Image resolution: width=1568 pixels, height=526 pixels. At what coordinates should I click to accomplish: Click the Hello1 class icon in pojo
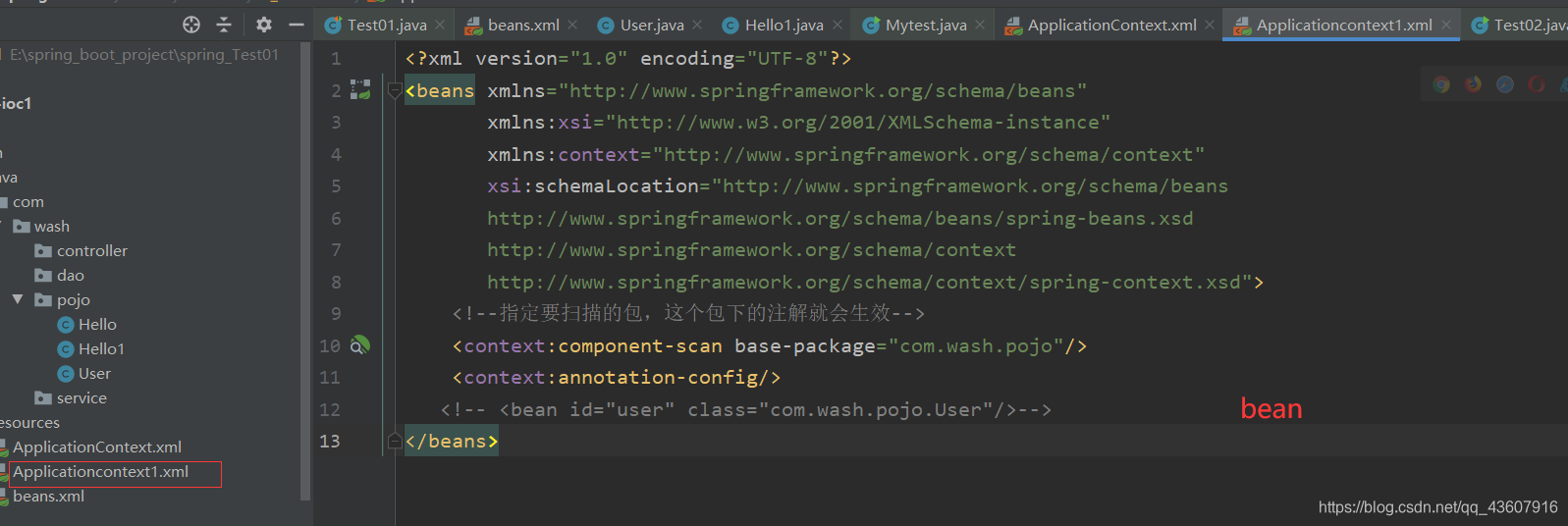[x=66, y=349]
